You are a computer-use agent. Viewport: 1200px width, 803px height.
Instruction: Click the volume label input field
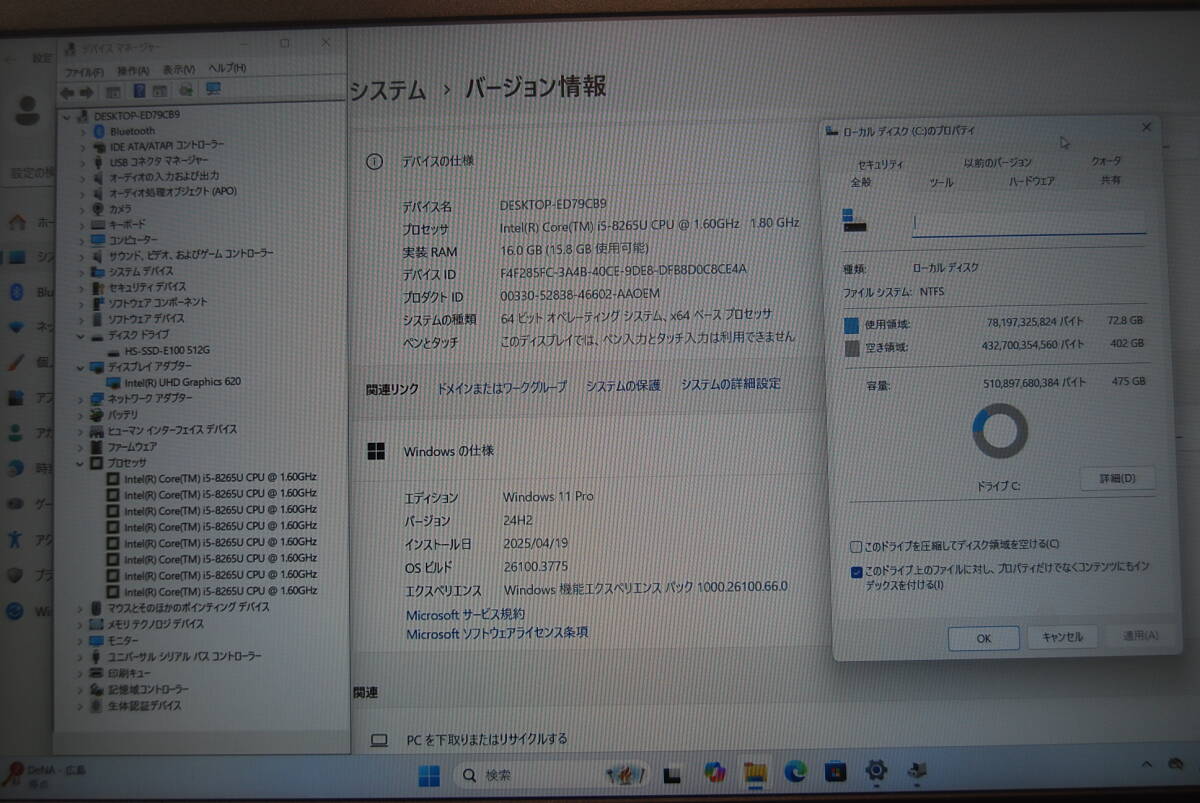click(1028, 220)
